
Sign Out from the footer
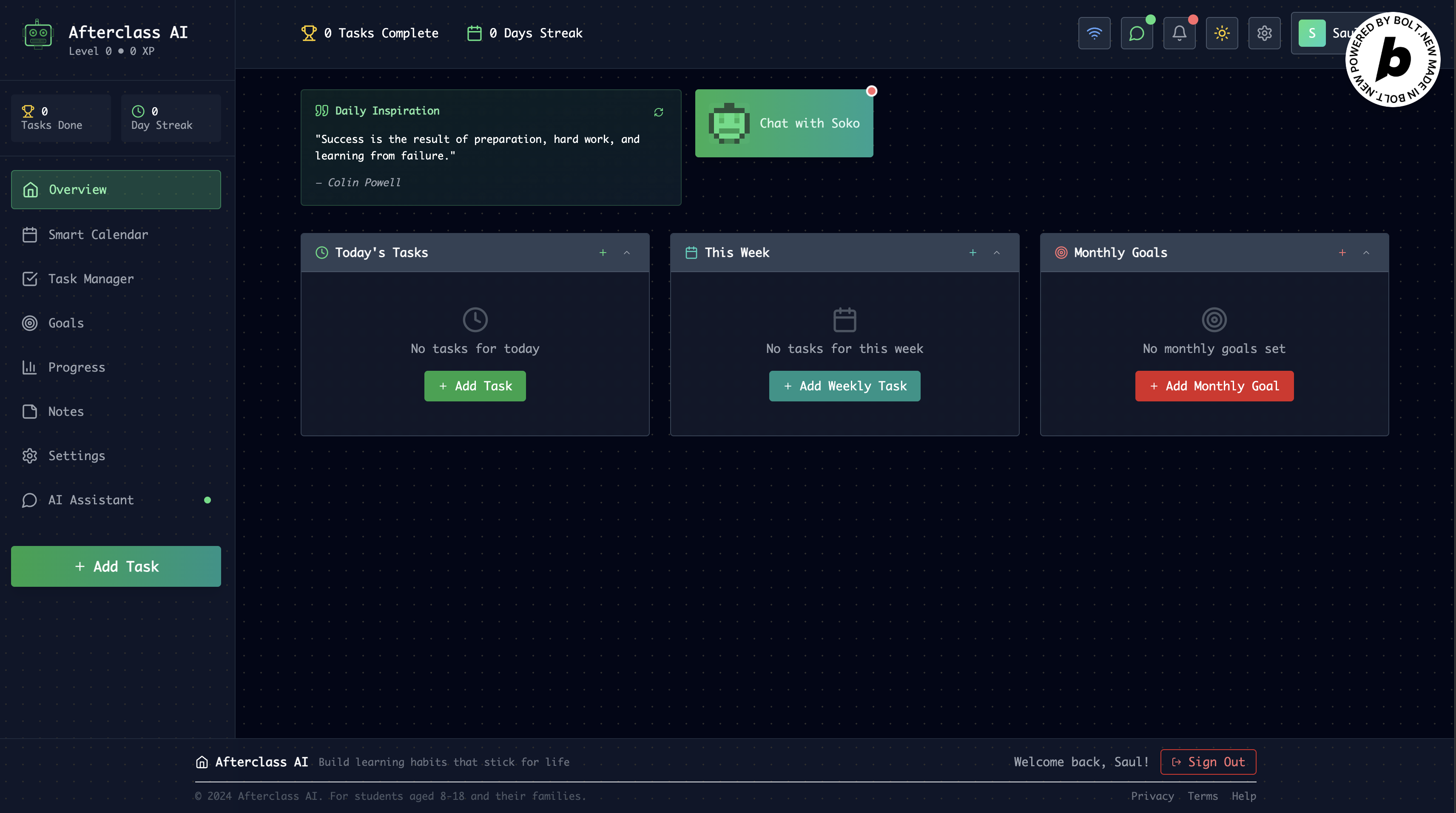tap(1209, 762)
